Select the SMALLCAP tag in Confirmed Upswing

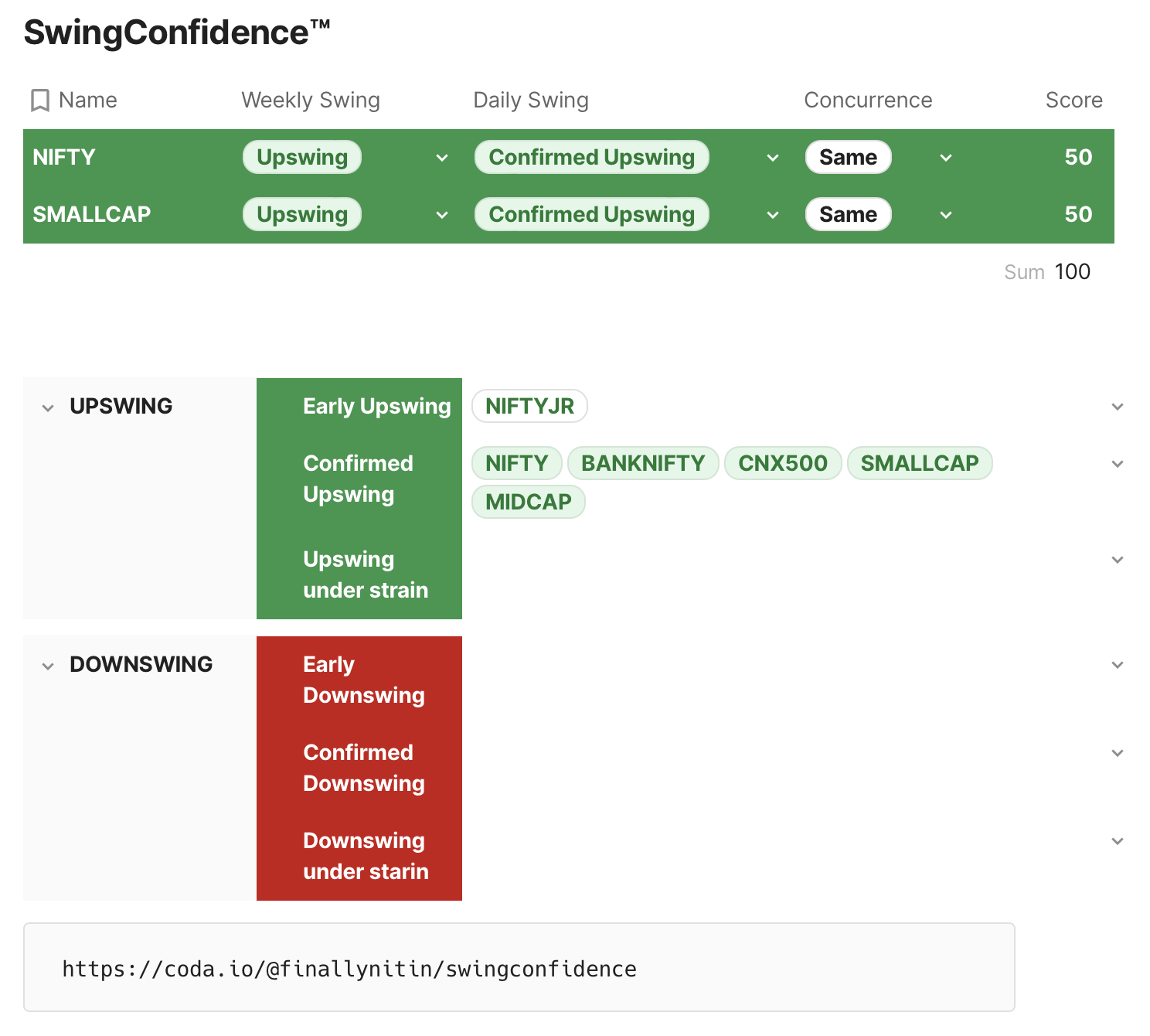pyautogui.click(x=920, y=463)
